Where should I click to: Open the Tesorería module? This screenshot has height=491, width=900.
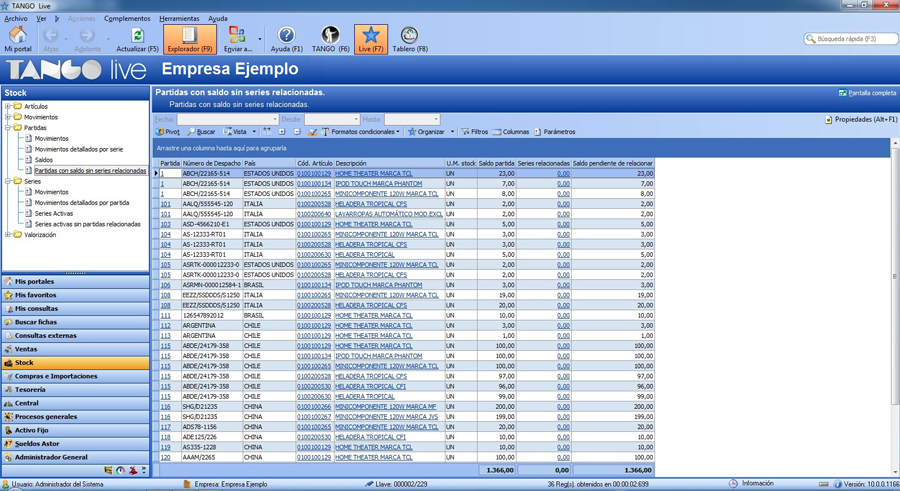click(76, 389)
